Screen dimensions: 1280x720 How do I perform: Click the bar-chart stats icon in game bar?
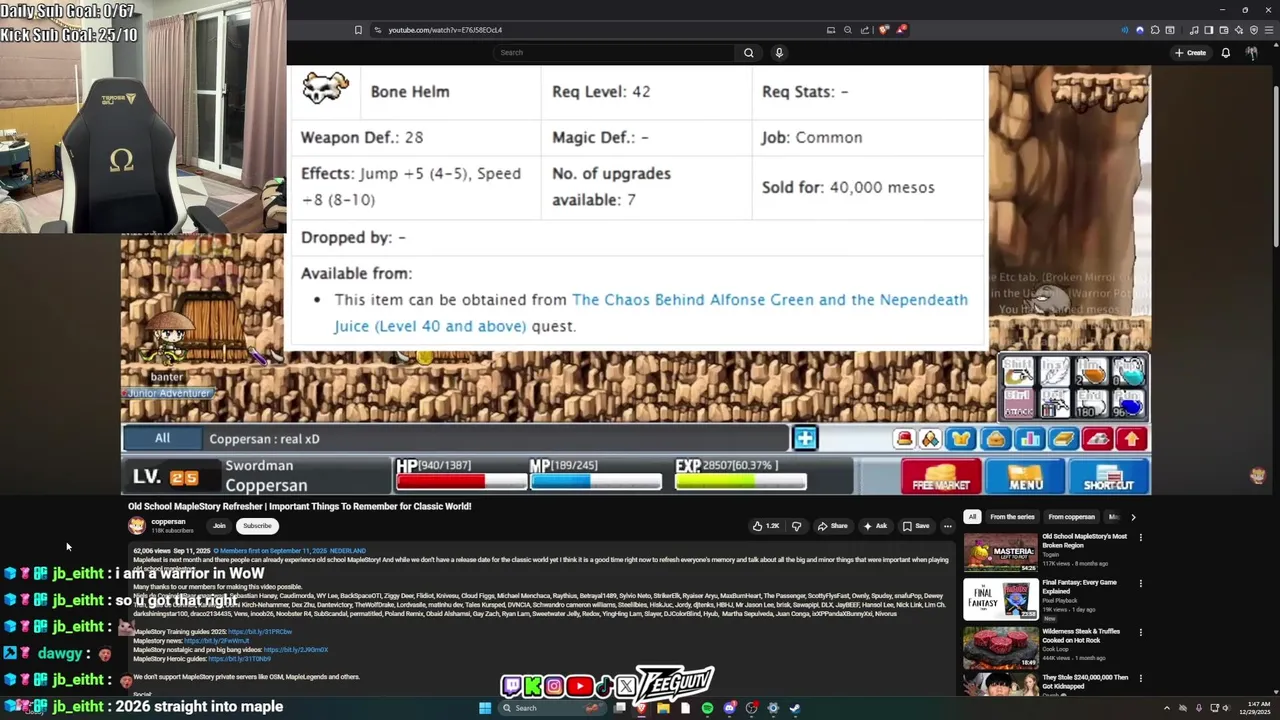coord(1029,438)
